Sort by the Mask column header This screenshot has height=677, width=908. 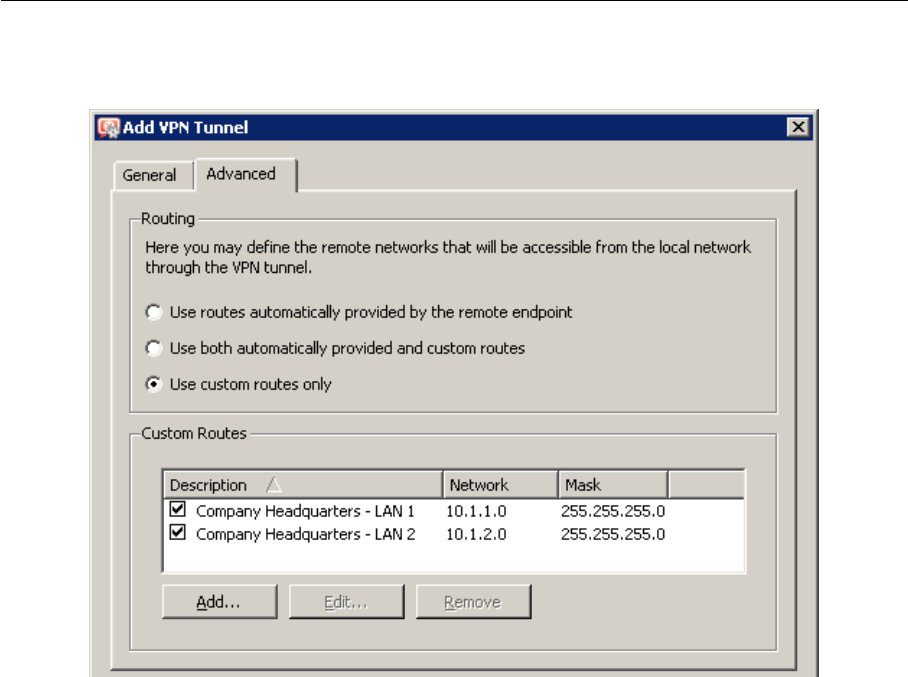tap(583, 485)
